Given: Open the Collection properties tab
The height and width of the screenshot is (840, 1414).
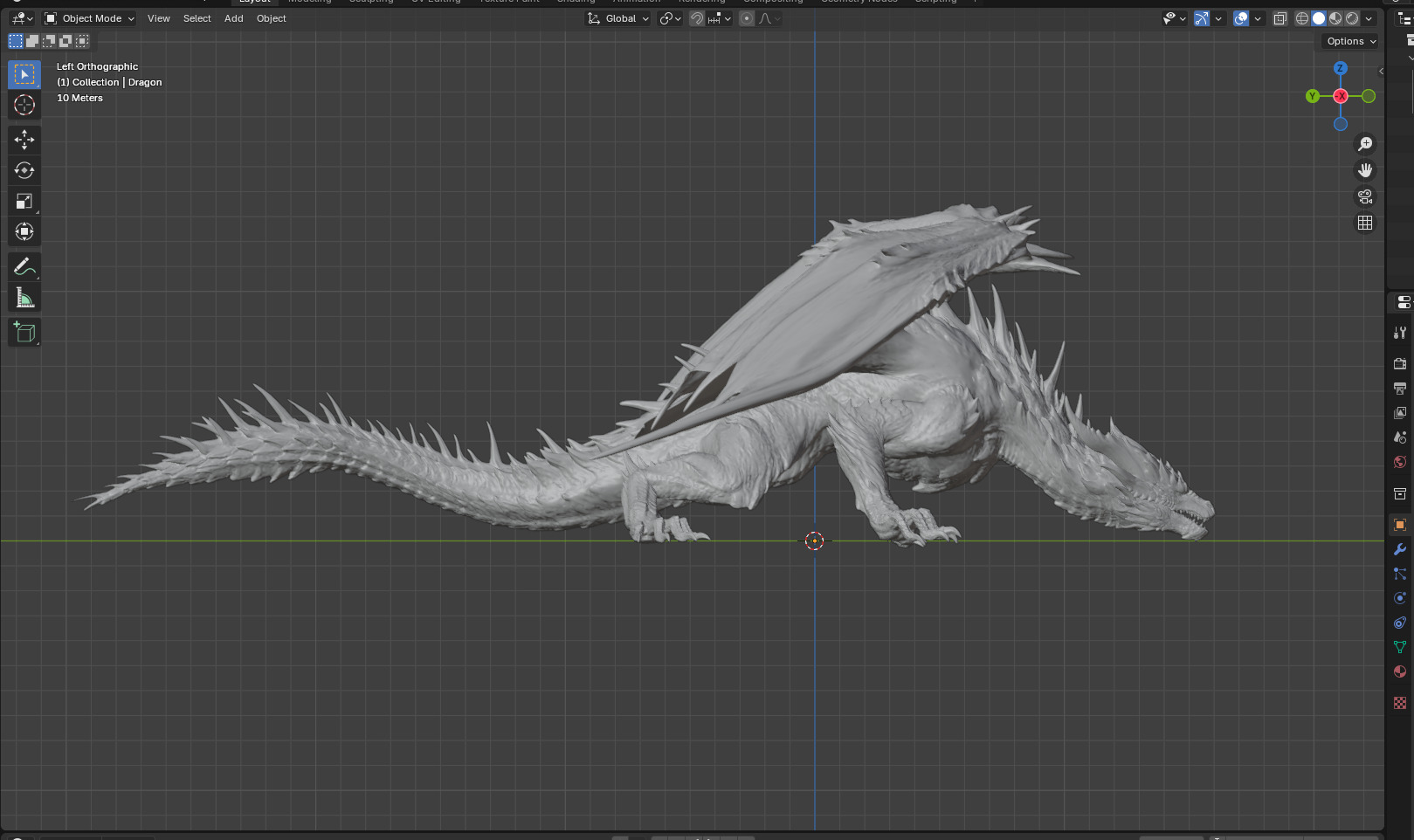Looking at the screenshot, I should (1400, 493).
